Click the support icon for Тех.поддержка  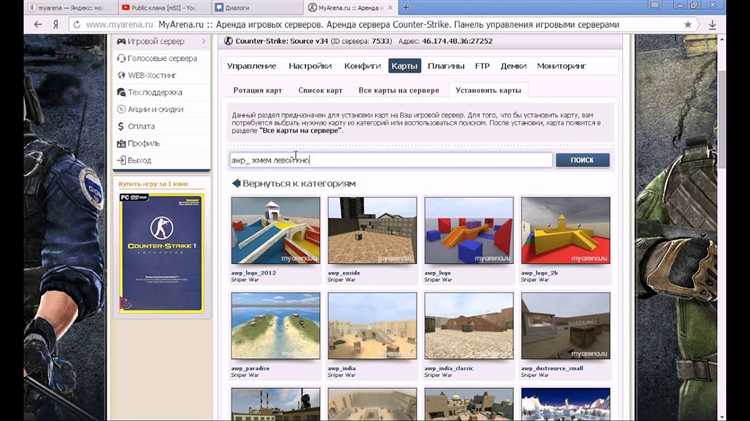click(121, 92)
